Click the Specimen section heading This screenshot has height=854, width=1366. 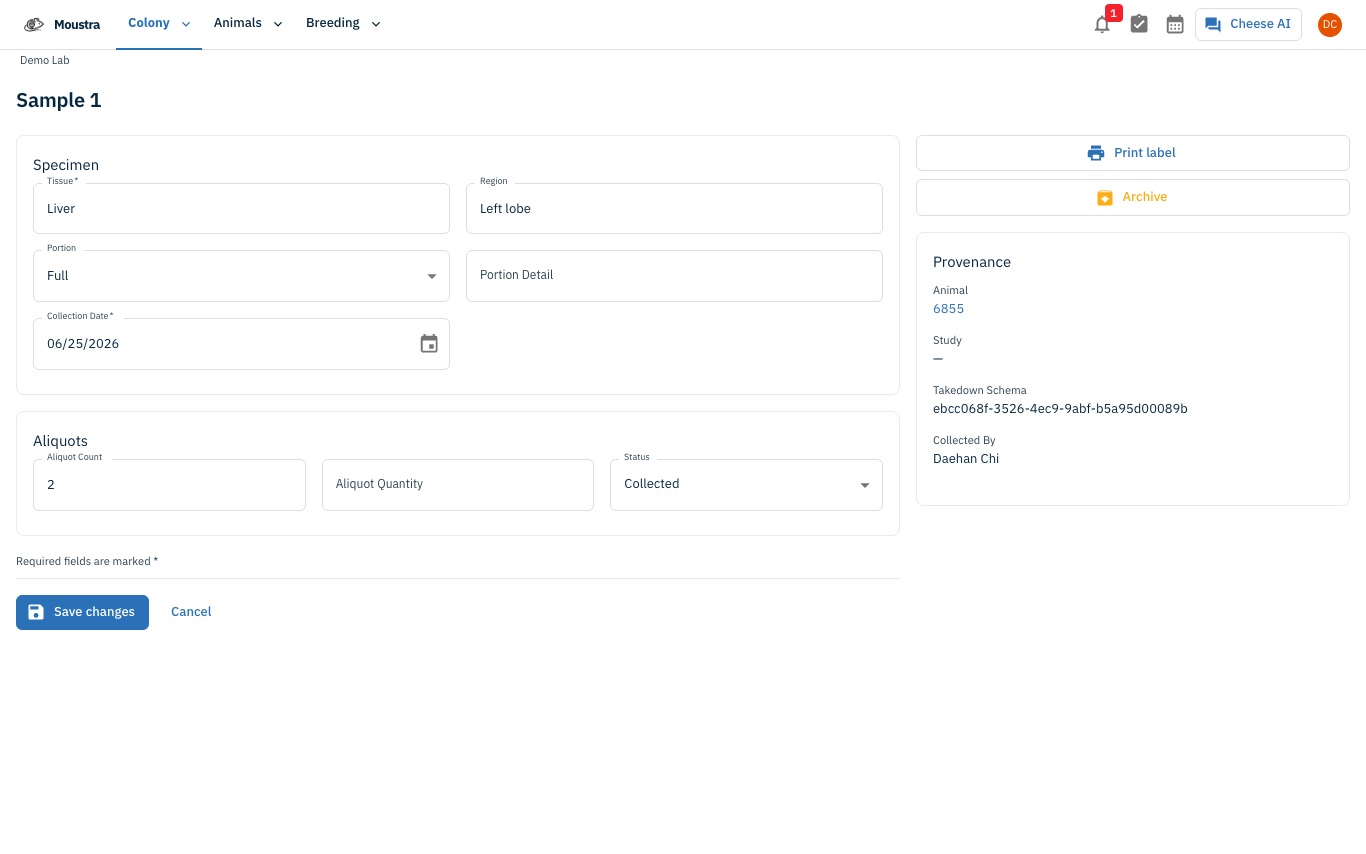point(66,165)
